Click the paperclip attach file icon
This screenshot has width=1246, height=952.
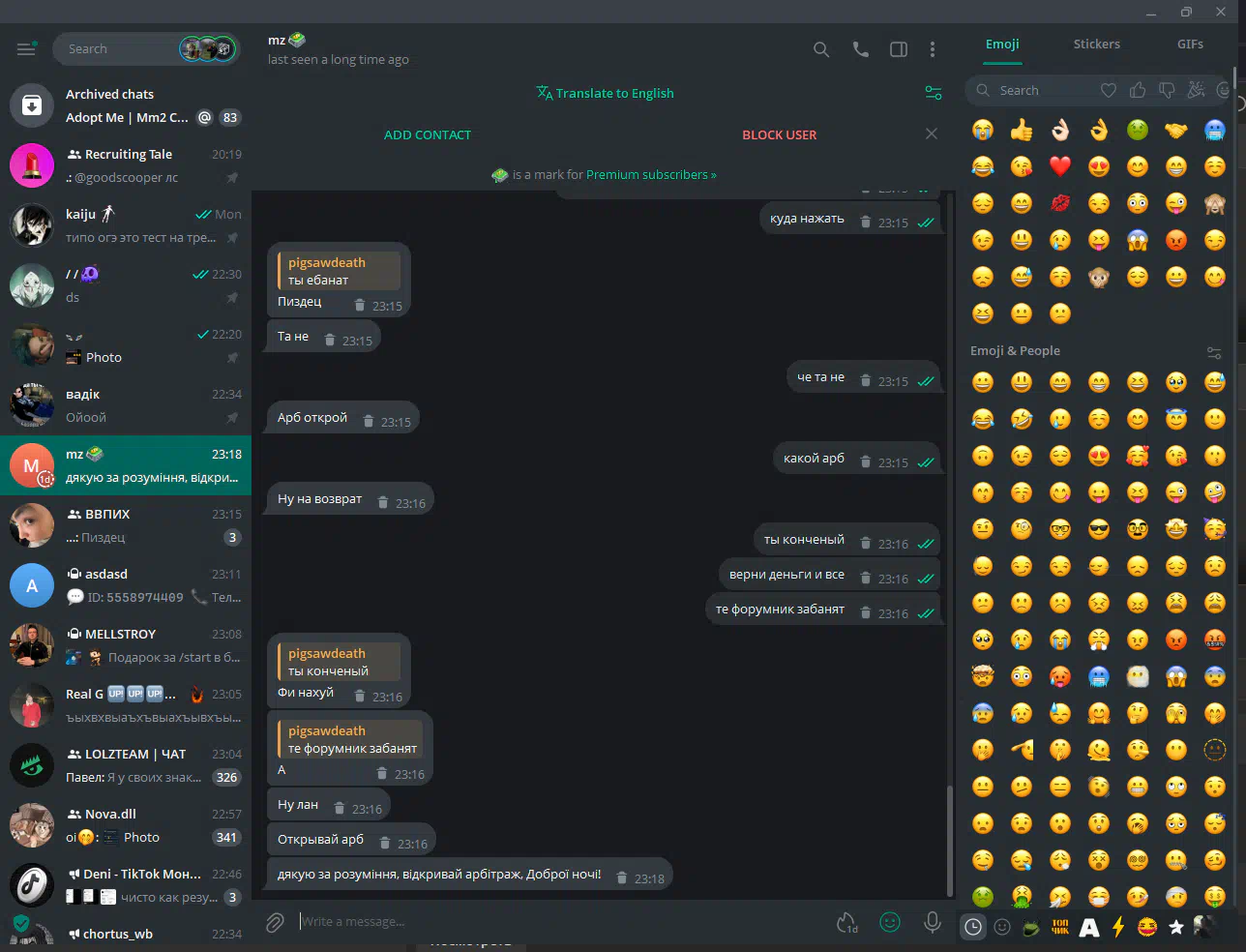tap(275, 923)
